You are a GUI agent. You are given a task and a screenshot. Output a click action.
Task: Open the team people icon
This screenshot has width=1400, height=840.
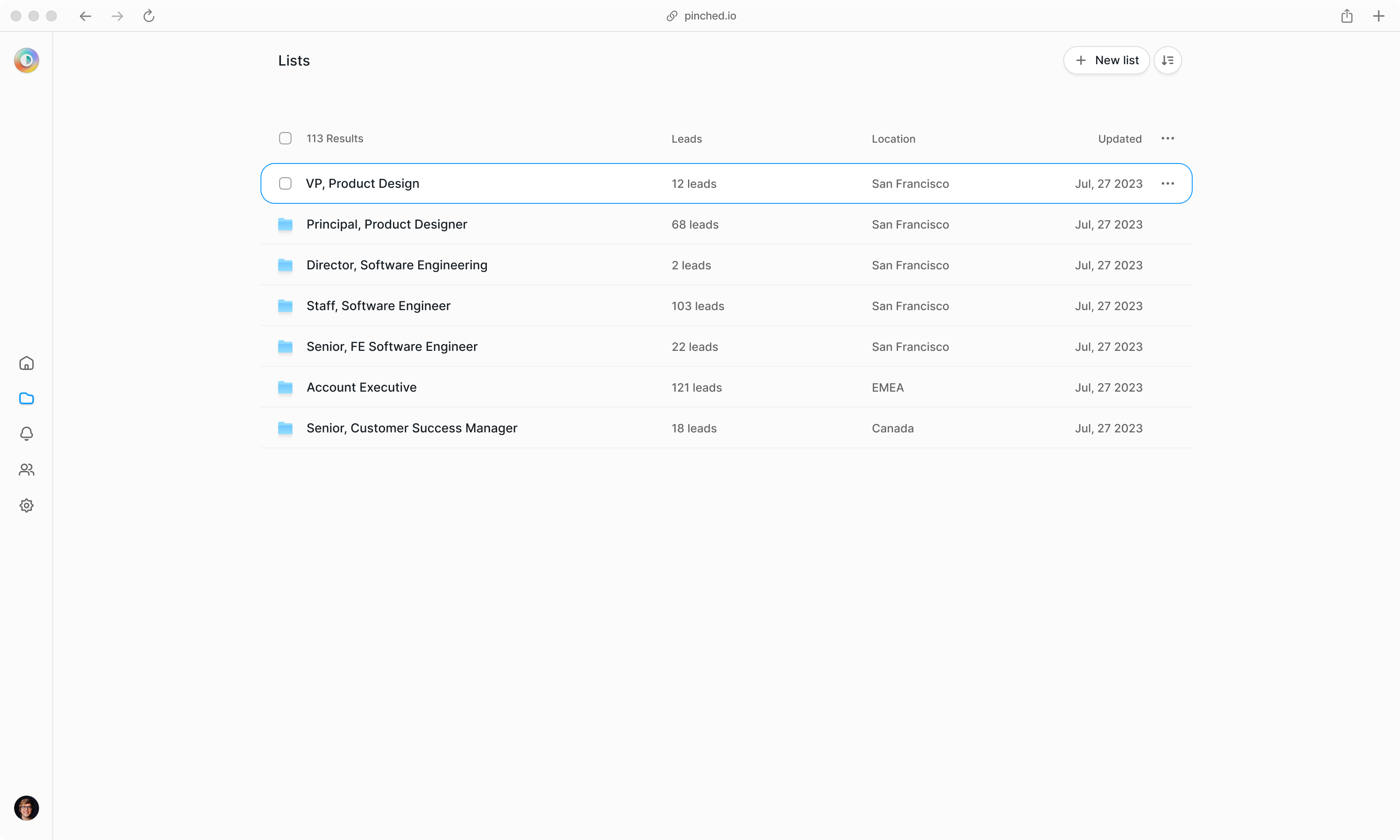[x=27, y=470]
